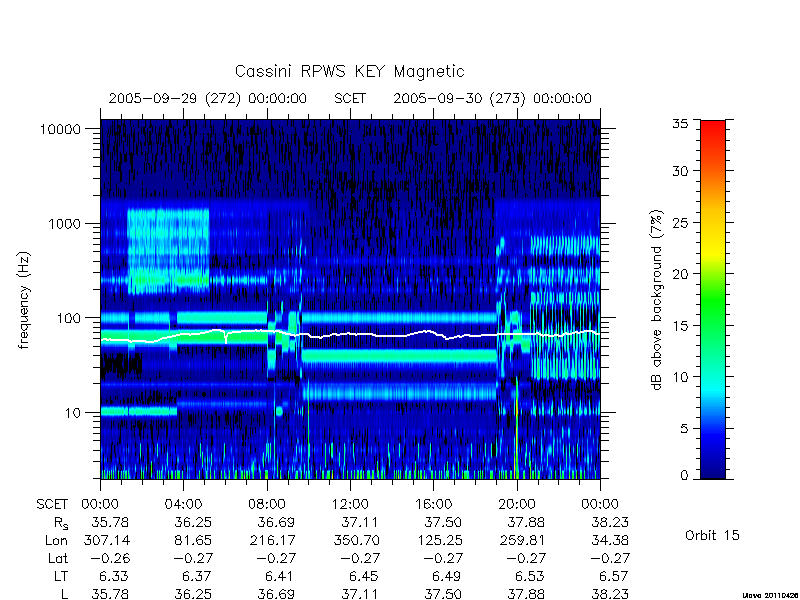Viewport: 800px width, 600px height.
Task: Click the L row value 36.69
Action: pos(276,594)
